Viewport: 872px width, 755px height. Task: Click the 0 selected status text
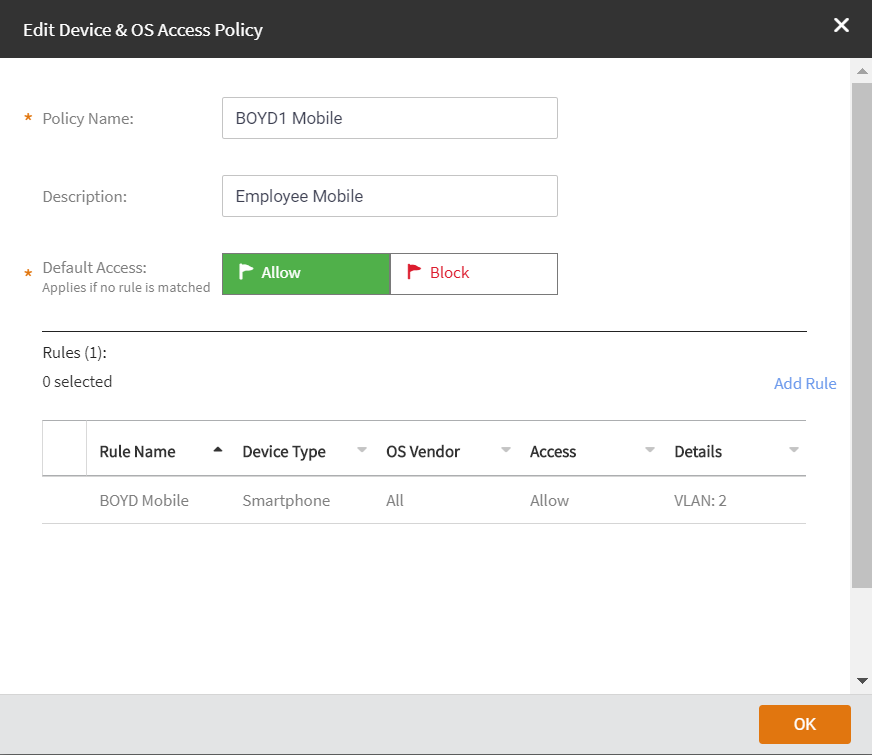[77, 381]
